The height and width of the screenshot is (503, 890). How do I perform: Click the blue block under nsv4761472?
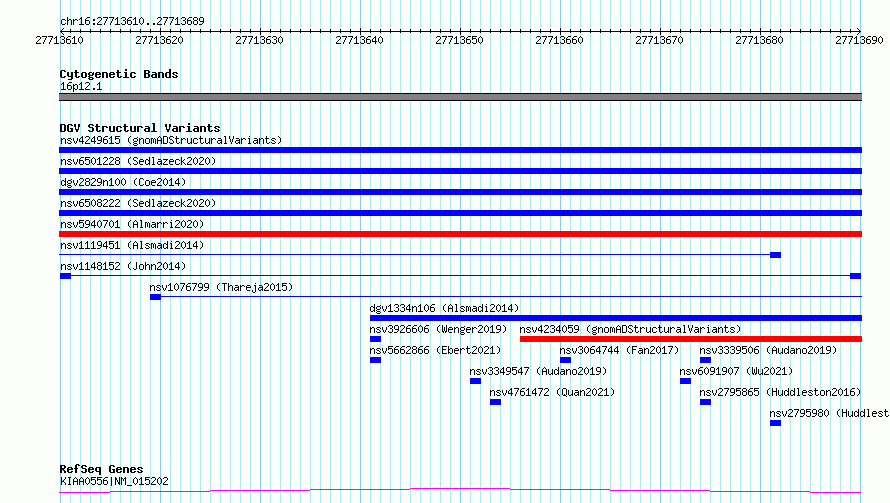[x=496, y=402]
